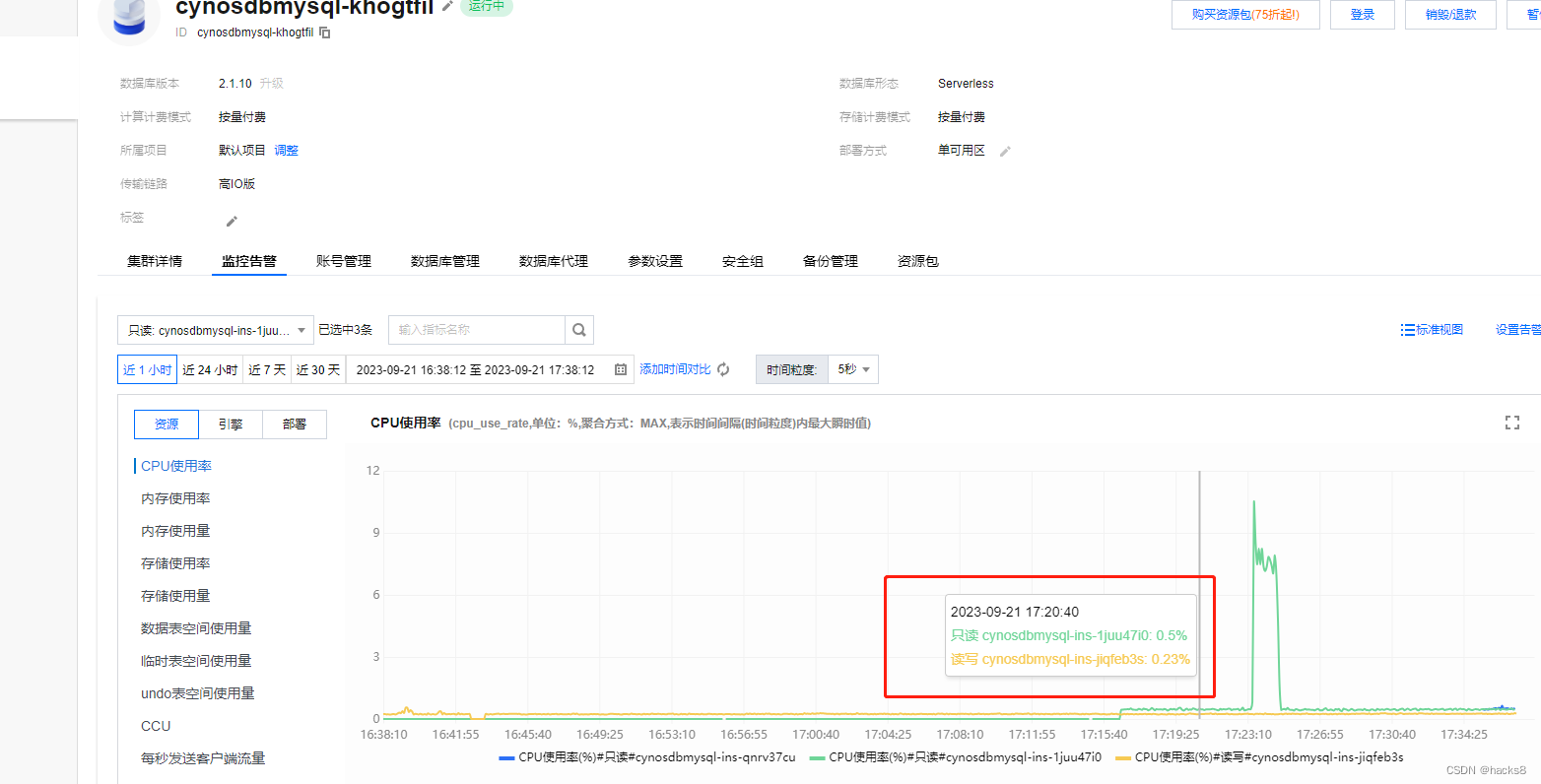The width and height of the screenshot is (1541, 784).
Task: Open the 参数设置 tab
Action: (655, 261)
